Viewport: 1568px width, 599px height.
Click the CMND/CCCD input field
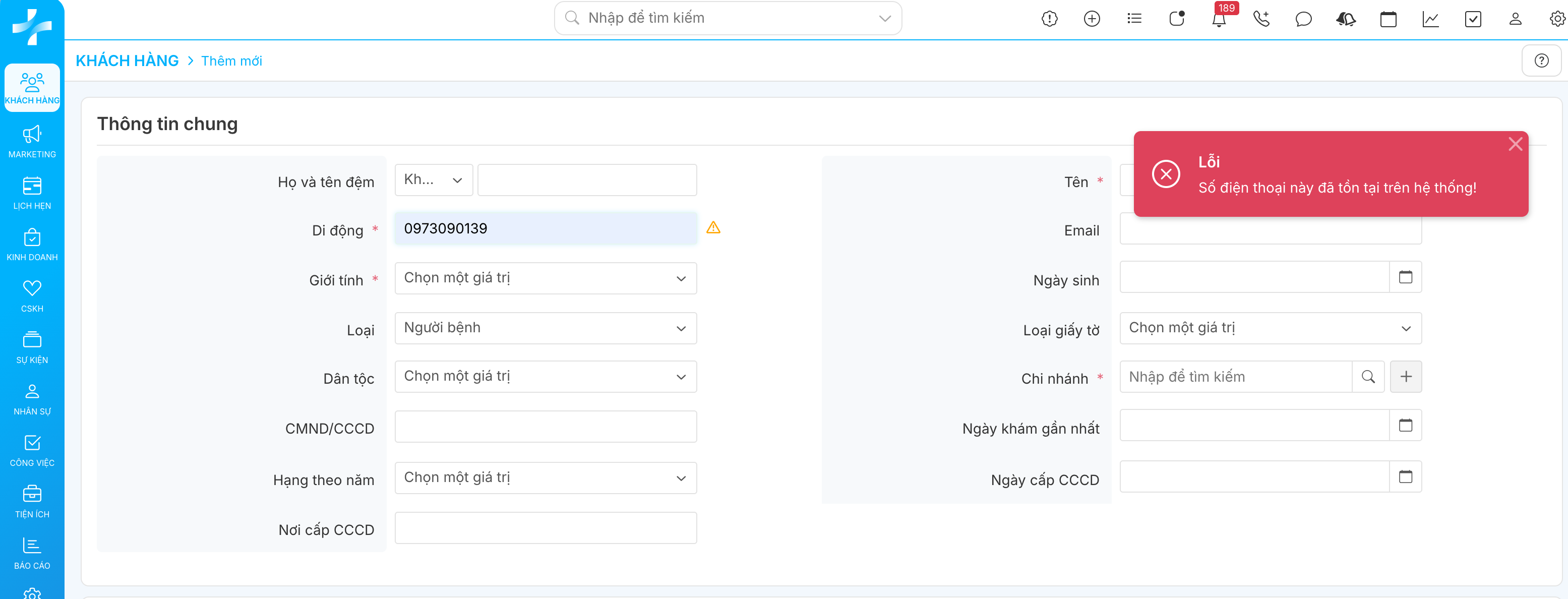[x=546, y=427]
